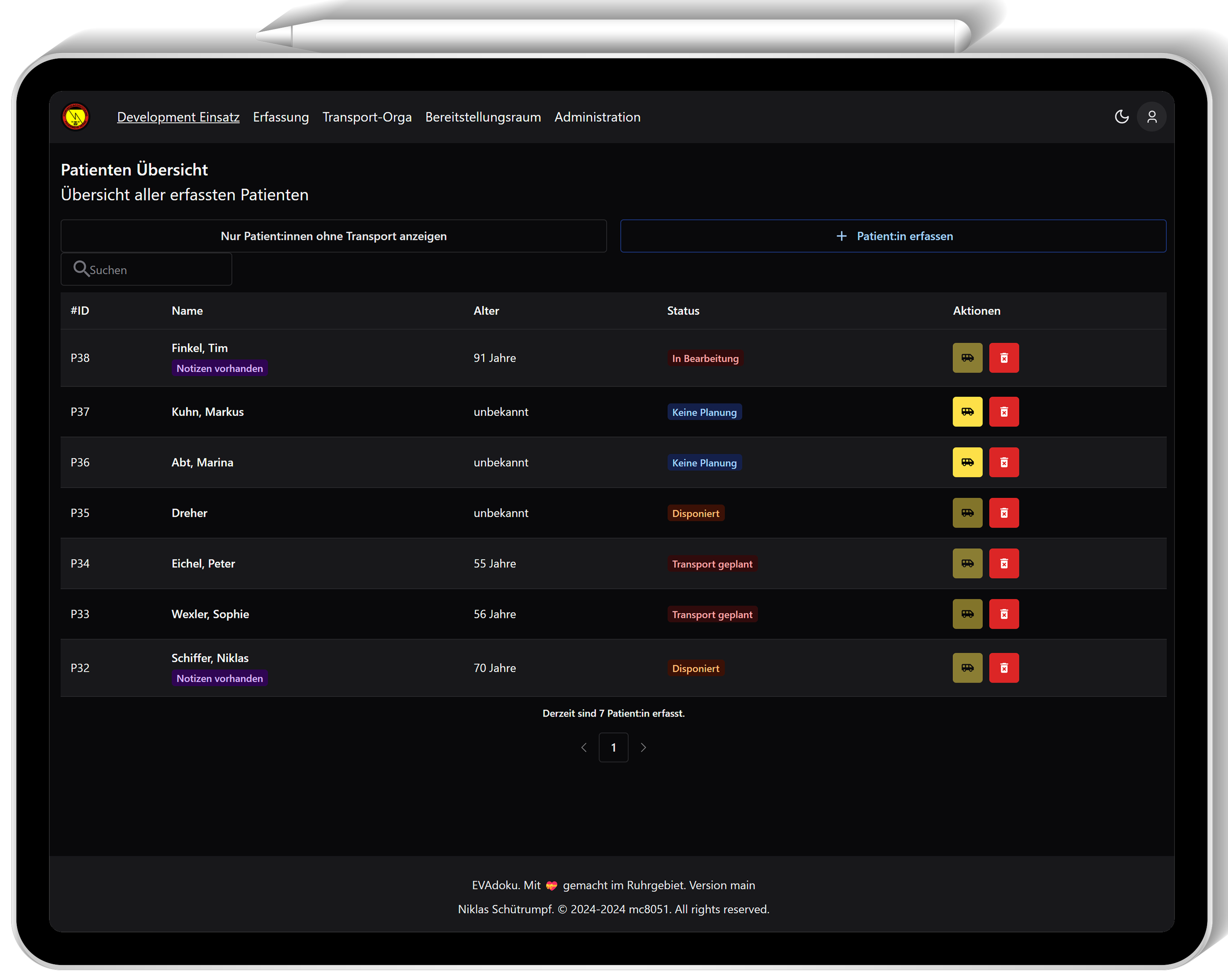Plan transport for Kuhn, Markus

(967, 412)
